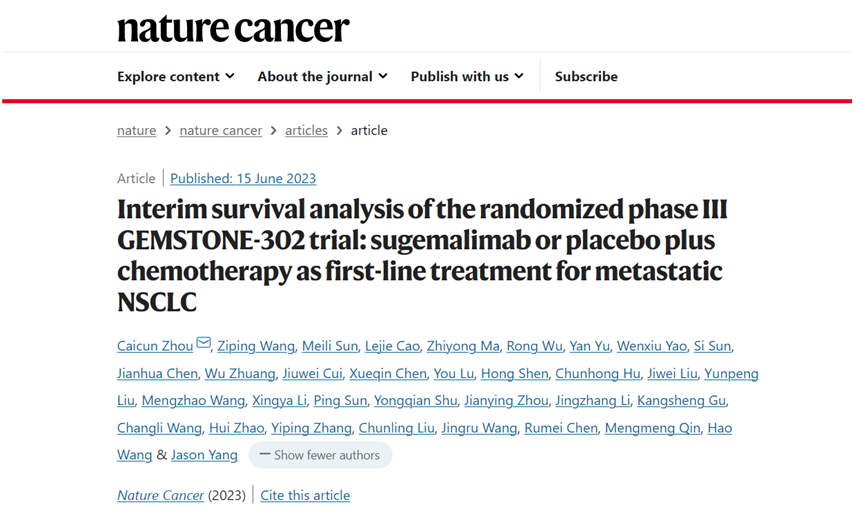856x527 pixels.
Task: Open author Jason Yang's details
Action: click(204, 455)
